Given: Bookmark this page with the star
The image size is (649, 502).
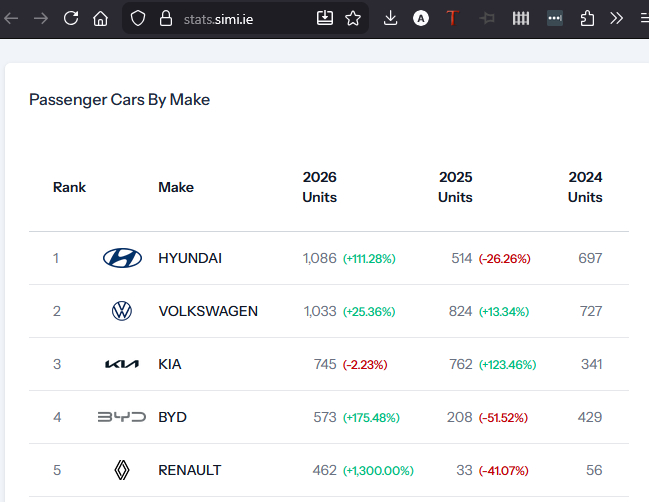Looking at the screenshot, I should pyautogui.click(x=353, y=18).
